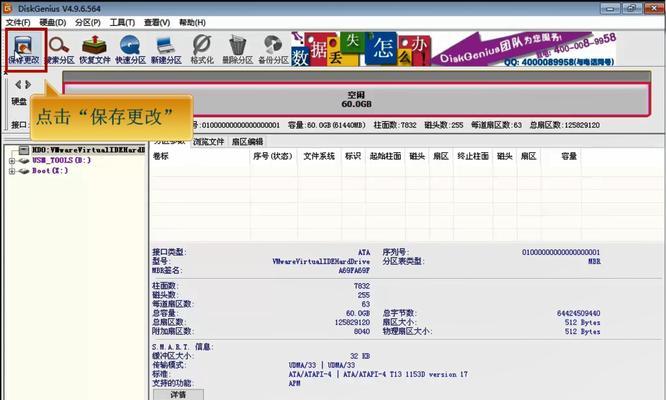Click the 删除分区 (Delete Partition) icon
Screen dimensions: 666x400
coord(237,49)
